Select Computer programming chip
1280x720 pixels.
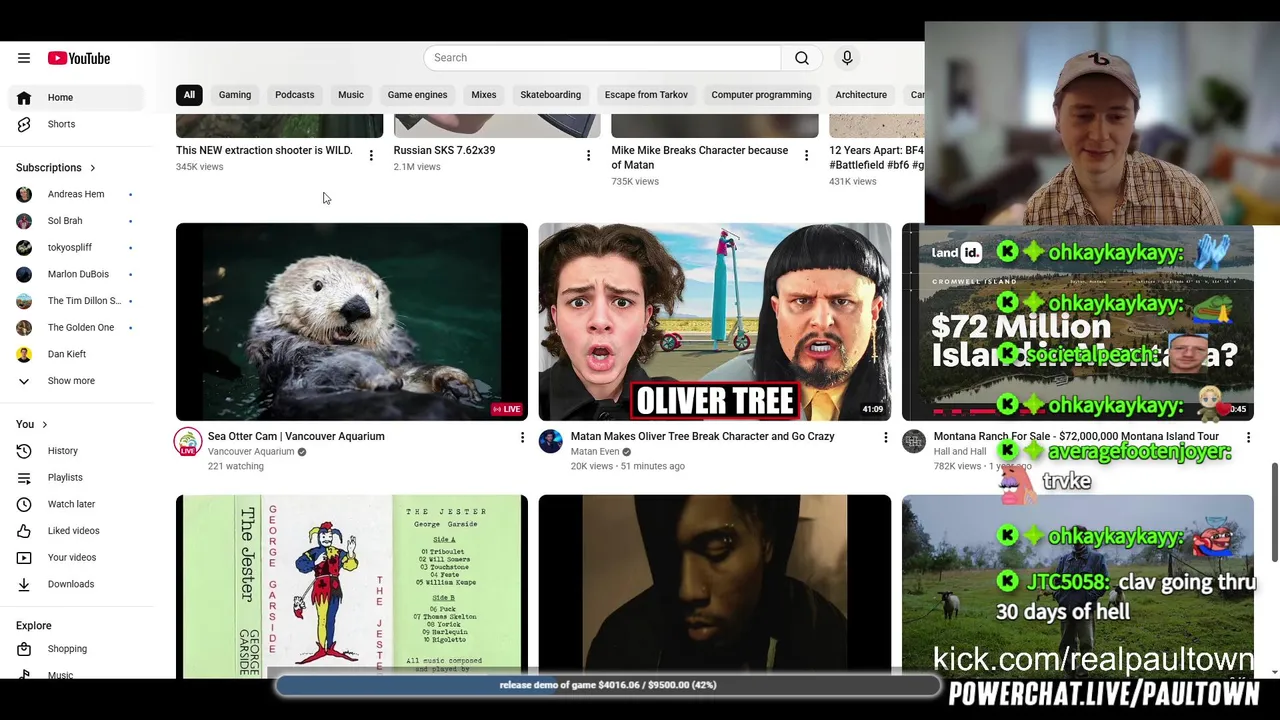(761, 95)
